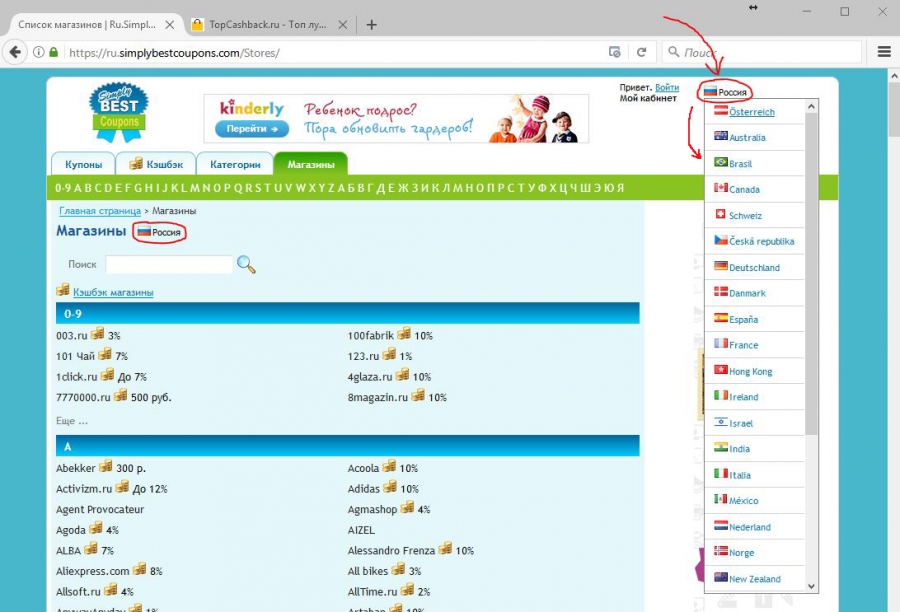Click the browser back arrow button
900x612 pixels.
click(x=15, y=52)
